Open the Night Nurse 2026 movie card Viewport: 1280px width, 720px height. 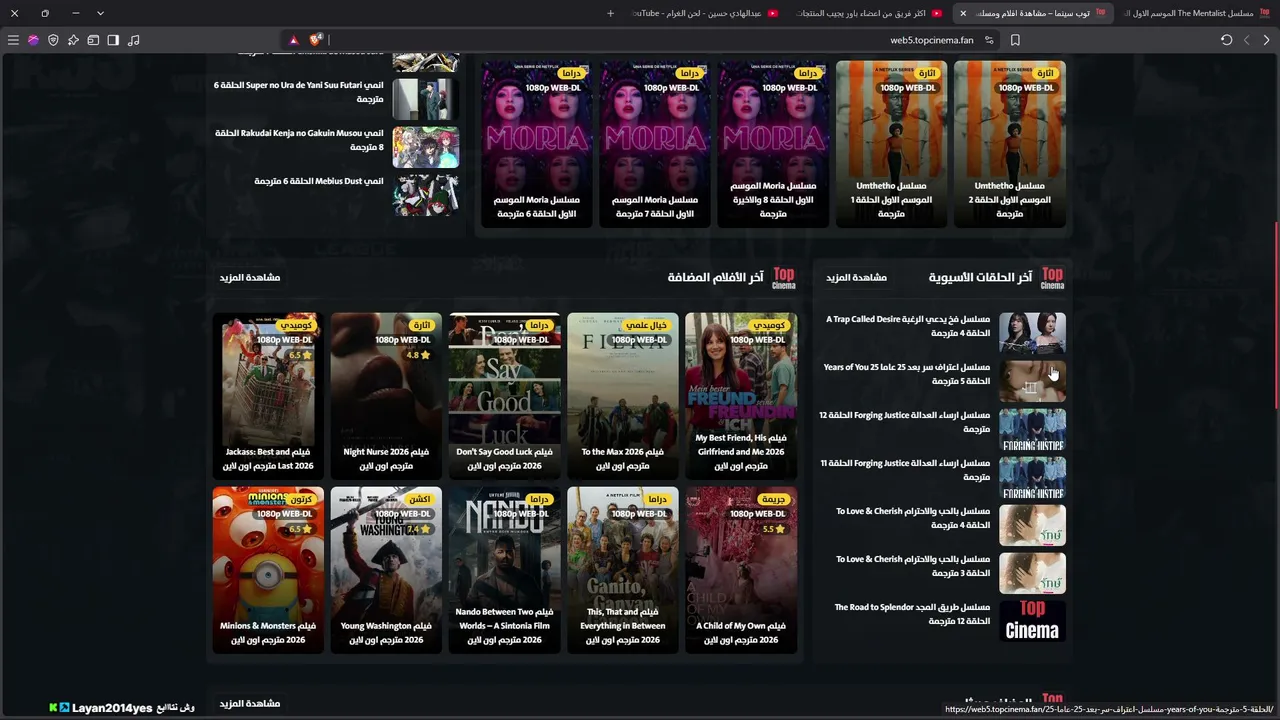pyautogui.click(x=386, y=396)
